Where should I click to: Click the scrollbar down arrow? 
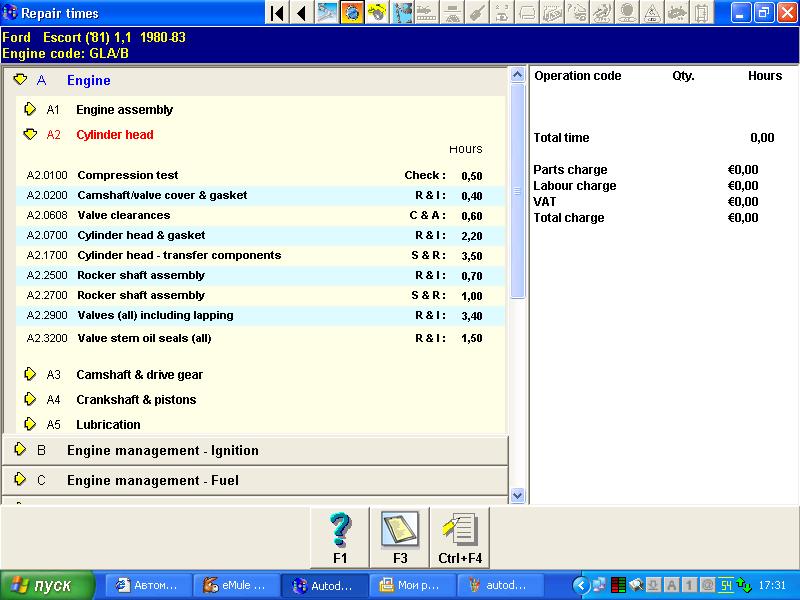tap(517, 495)
